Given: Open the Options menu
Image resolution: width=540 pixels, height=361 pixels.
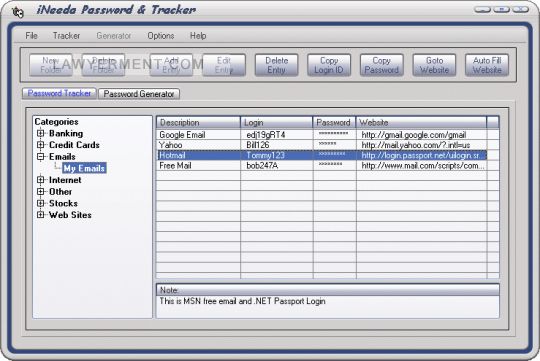Looking at the screenshot, I should point(161,36).
